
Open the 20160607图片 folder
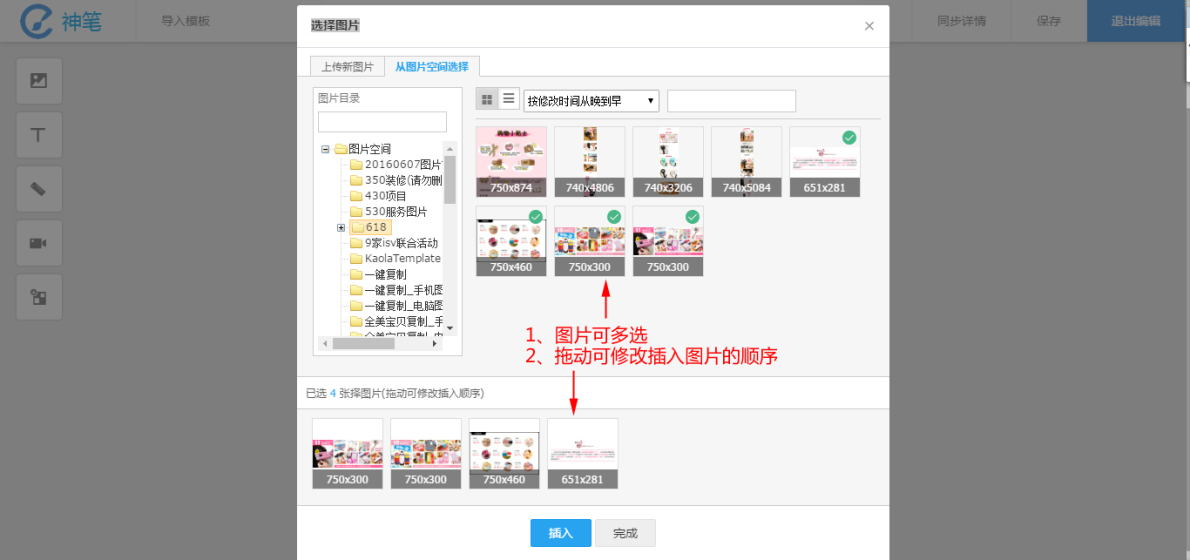403,164
